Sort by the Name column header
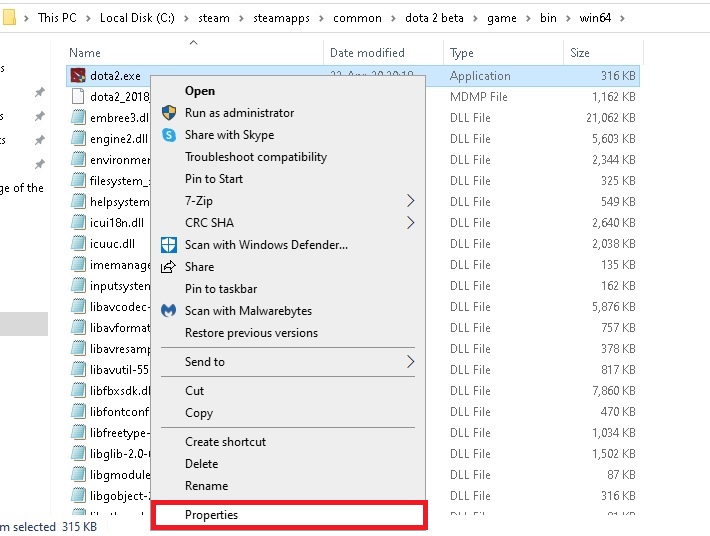Screen dimensions: 710x536 coord(195,53)
